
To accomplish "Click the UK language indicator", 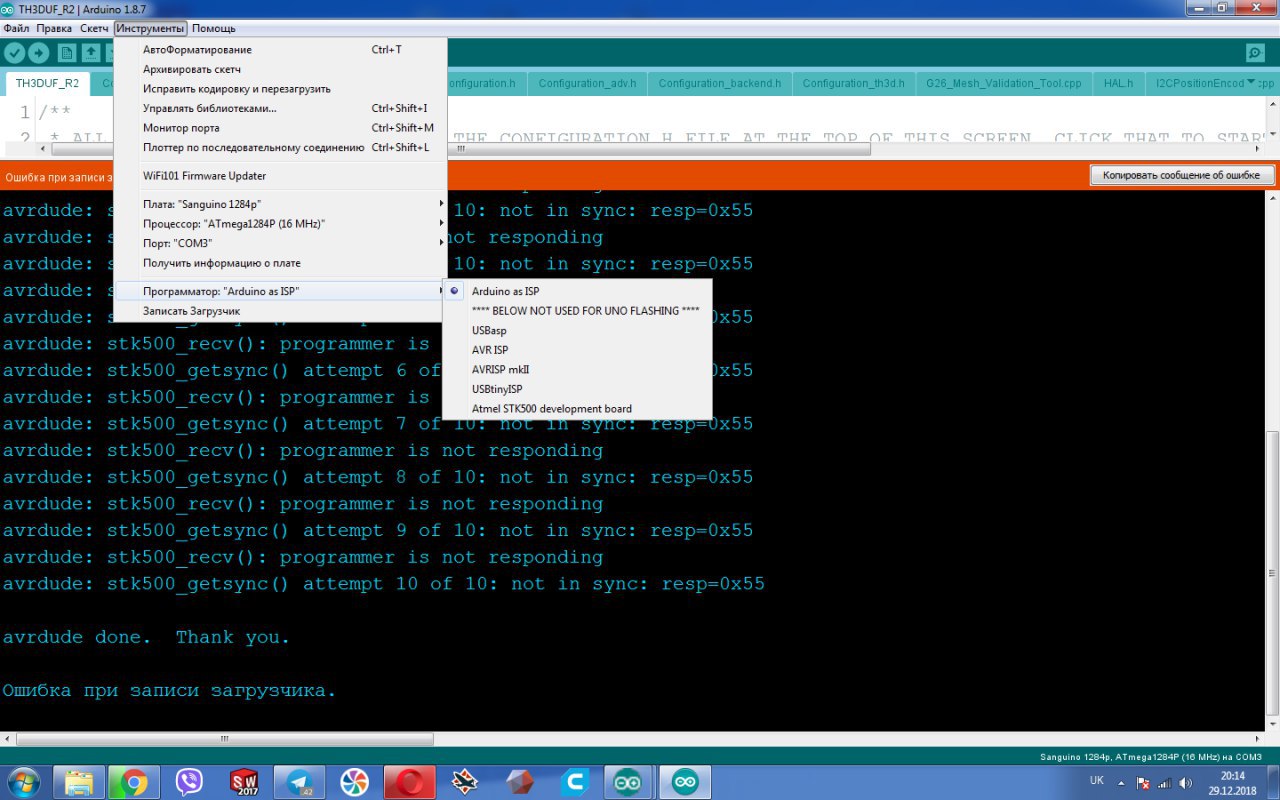I will coord(1096,780).
